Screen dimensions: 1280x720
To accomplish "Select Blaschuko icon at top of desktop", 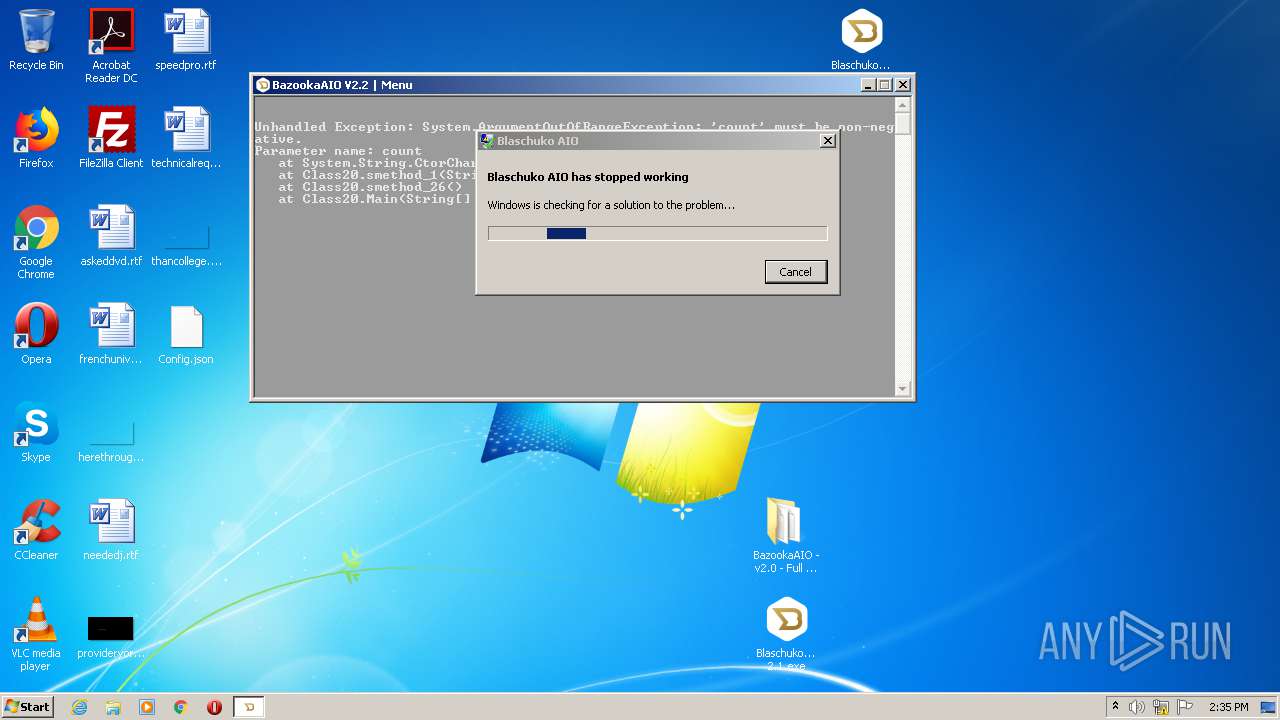I will [861, 40].
